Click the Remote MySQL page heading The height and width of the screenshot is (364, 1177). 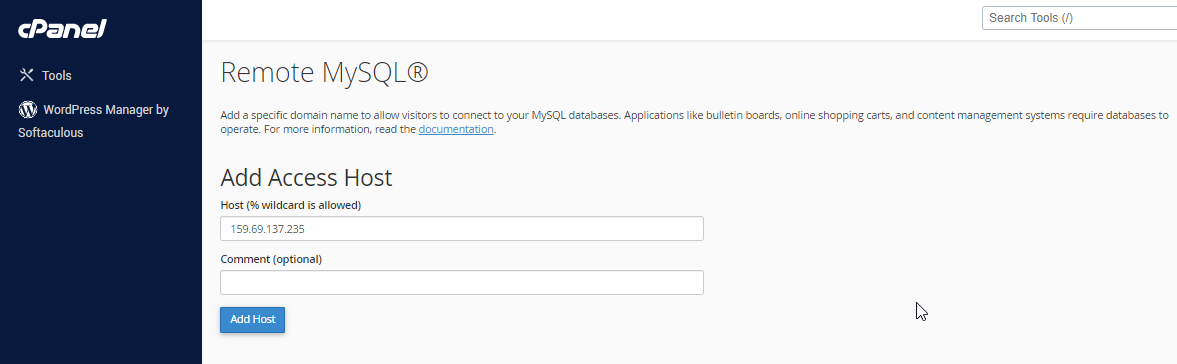(x=324, y=73)
